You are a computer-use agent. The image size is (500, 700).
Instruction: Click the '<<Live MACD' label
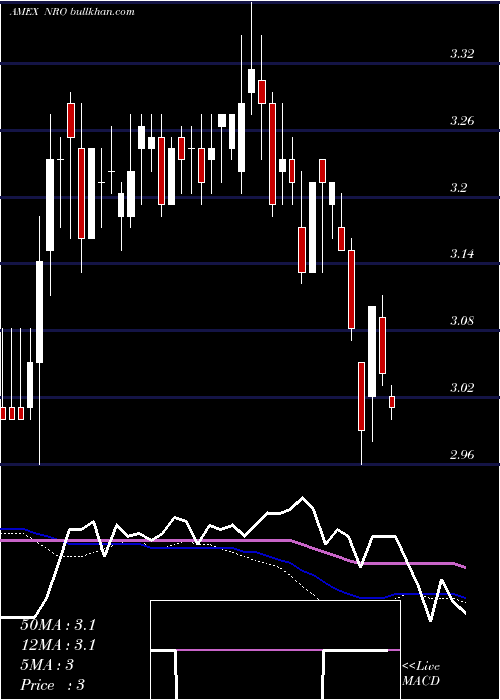(x=421, y=673)
